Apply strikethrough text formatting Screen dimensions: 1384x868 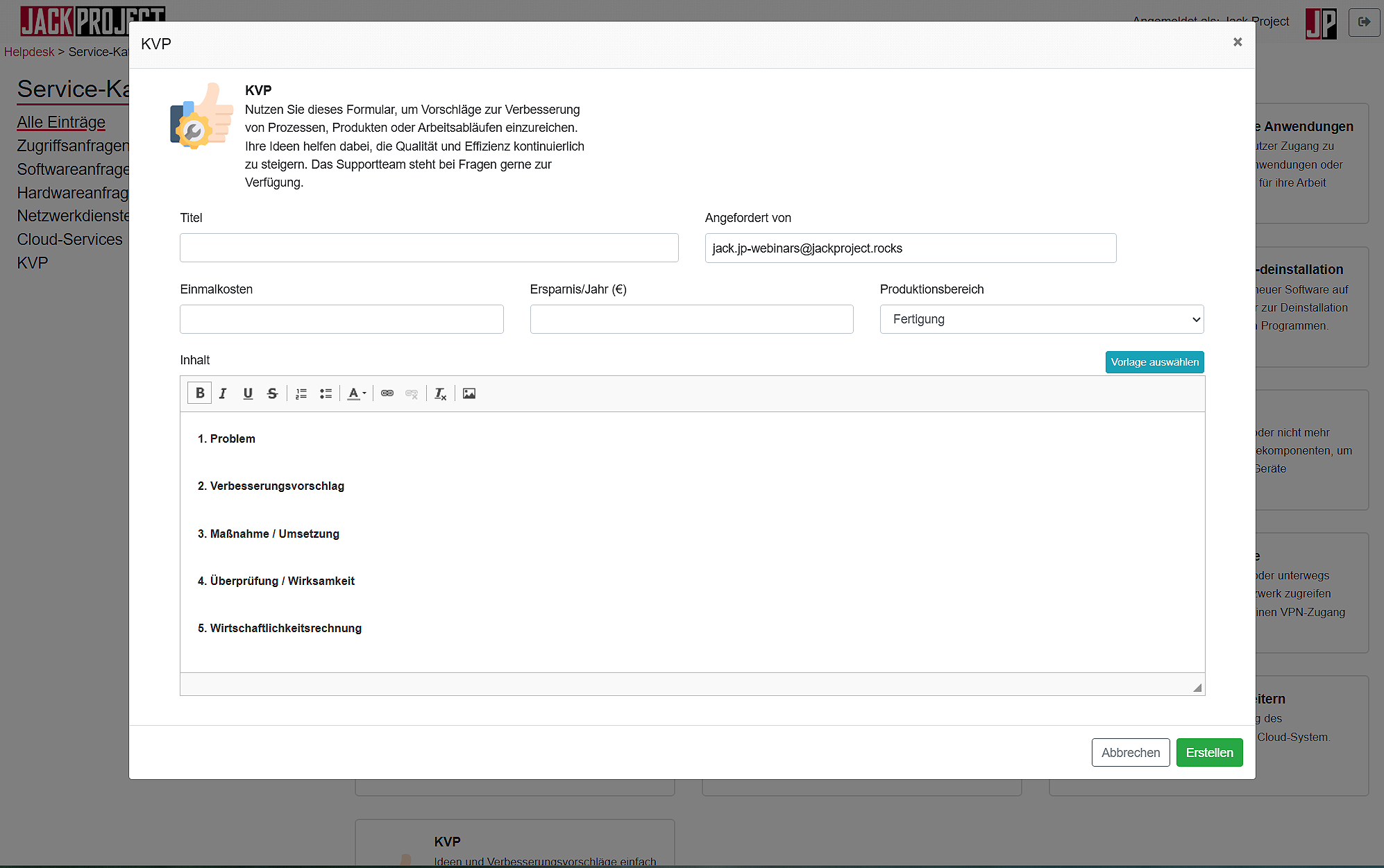[272, 393]
